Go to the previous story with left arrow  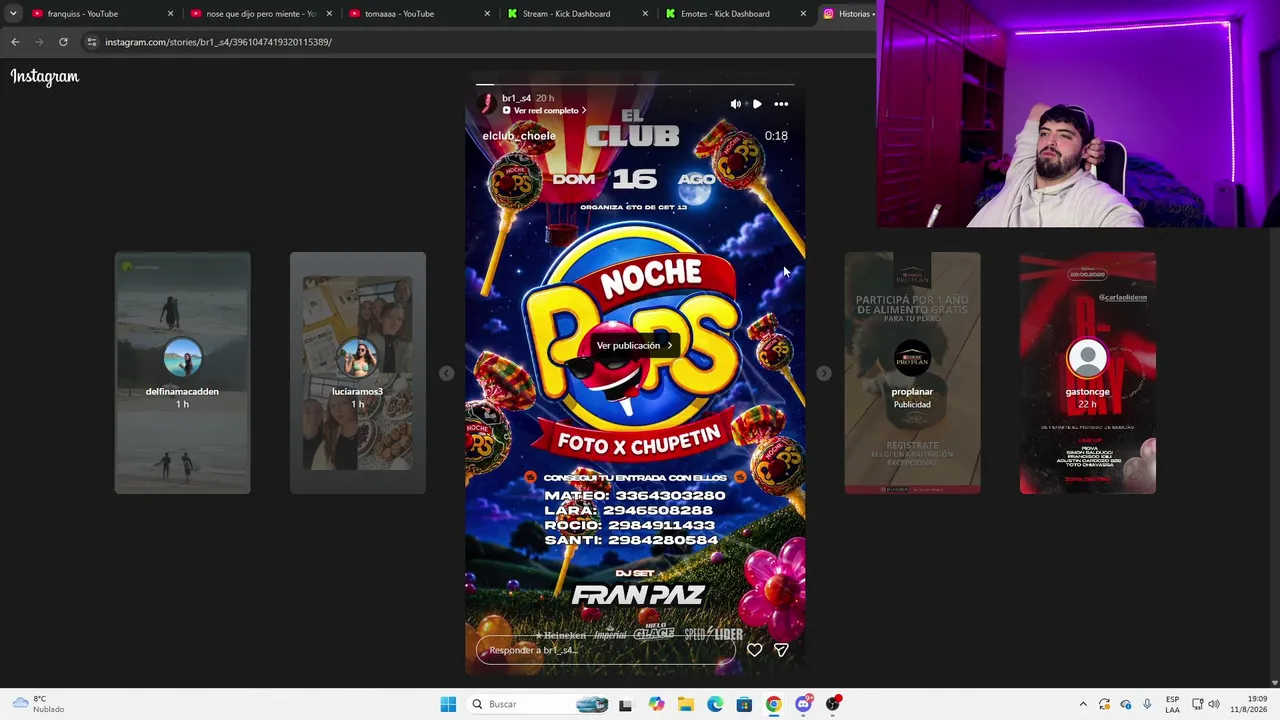(x=447, y=373)
